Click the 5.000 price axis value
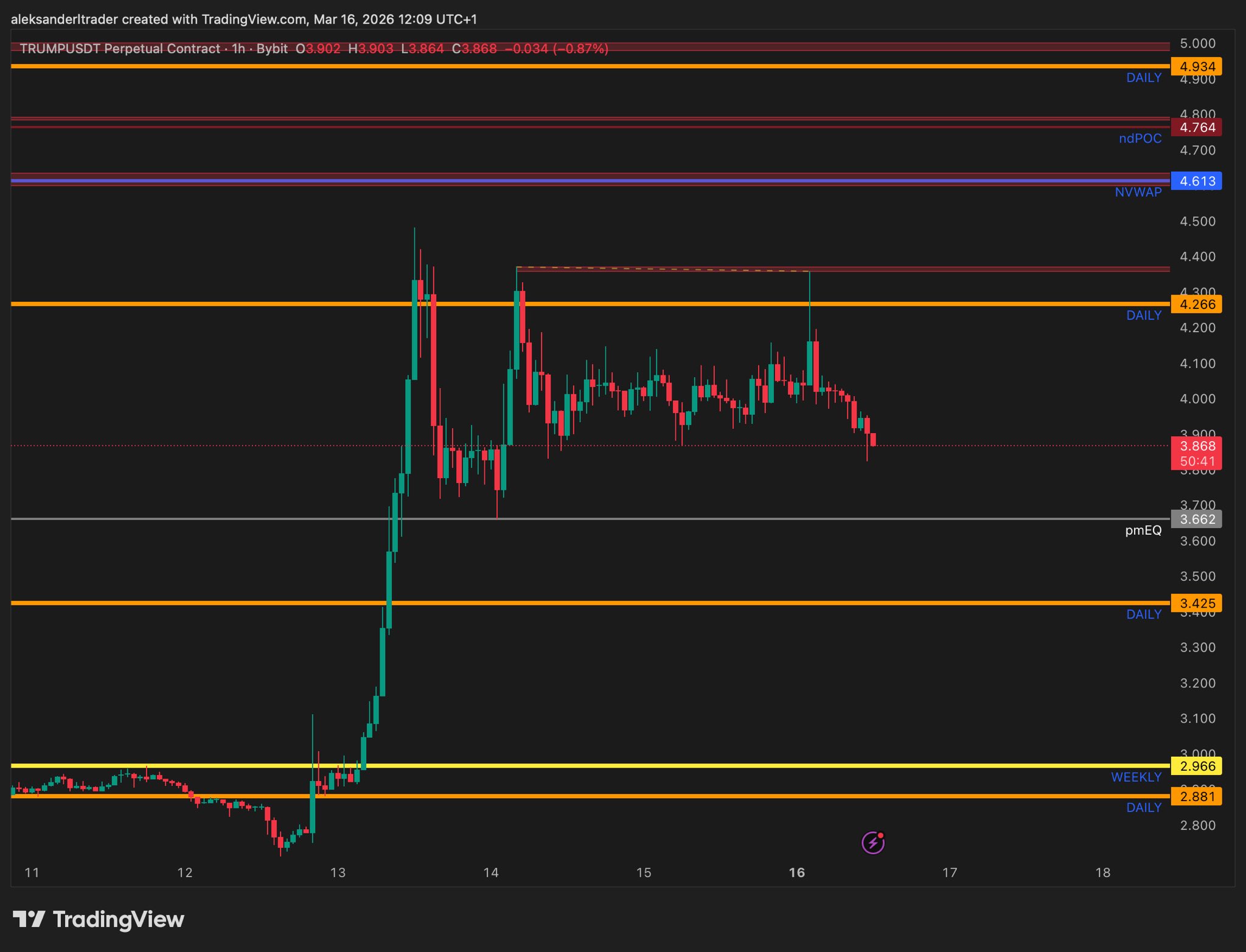 (x=1197, y=44)
